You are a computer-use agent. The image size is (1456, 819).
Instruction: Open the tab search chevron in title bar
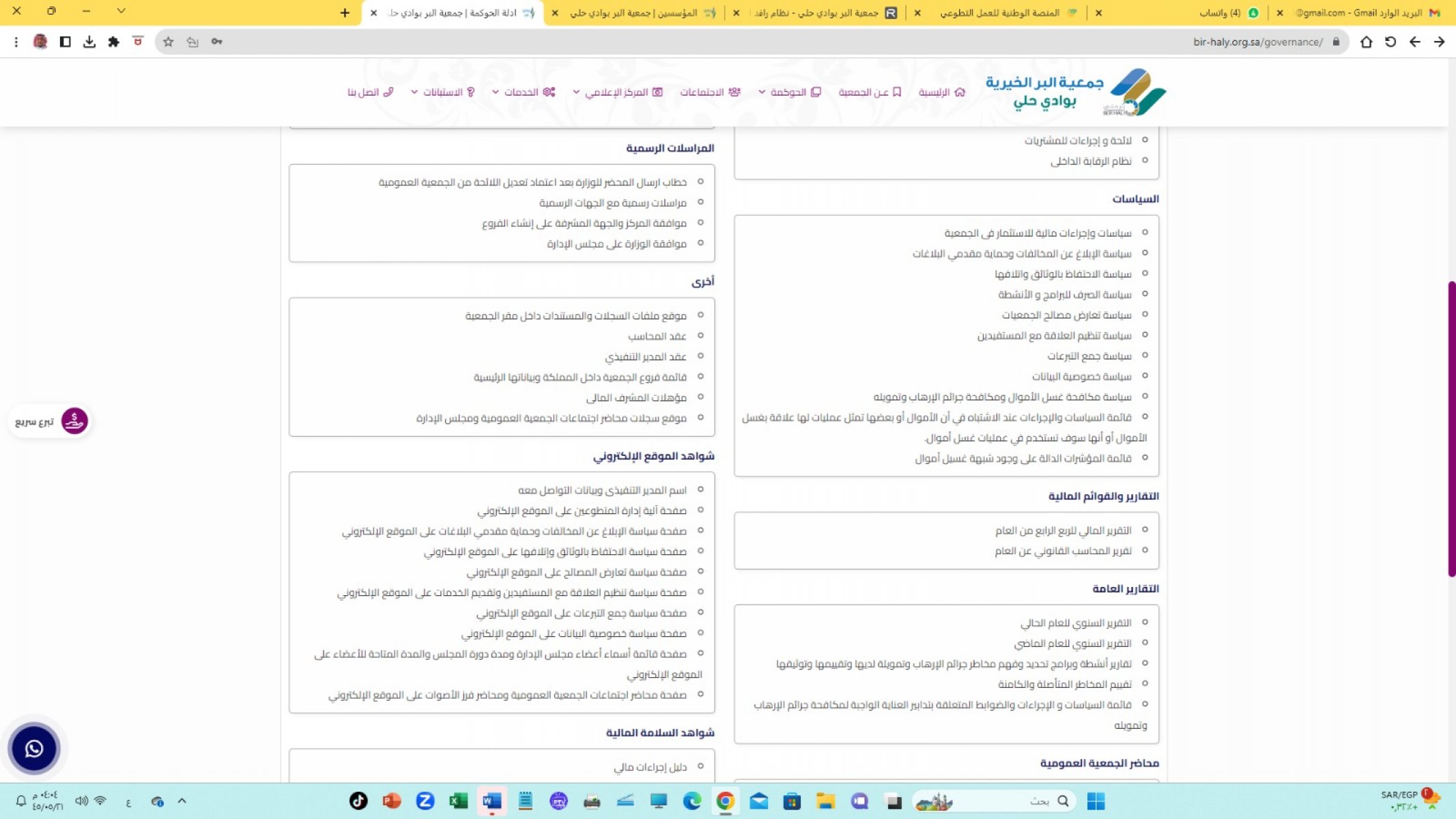121,11
